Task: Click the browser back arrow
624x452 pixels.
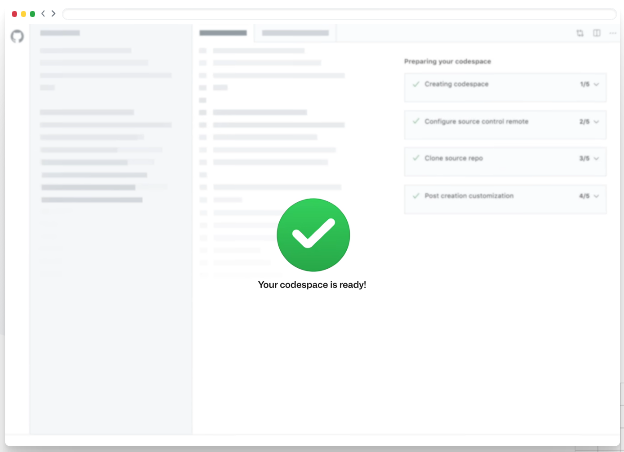Action: click(43, 14)
